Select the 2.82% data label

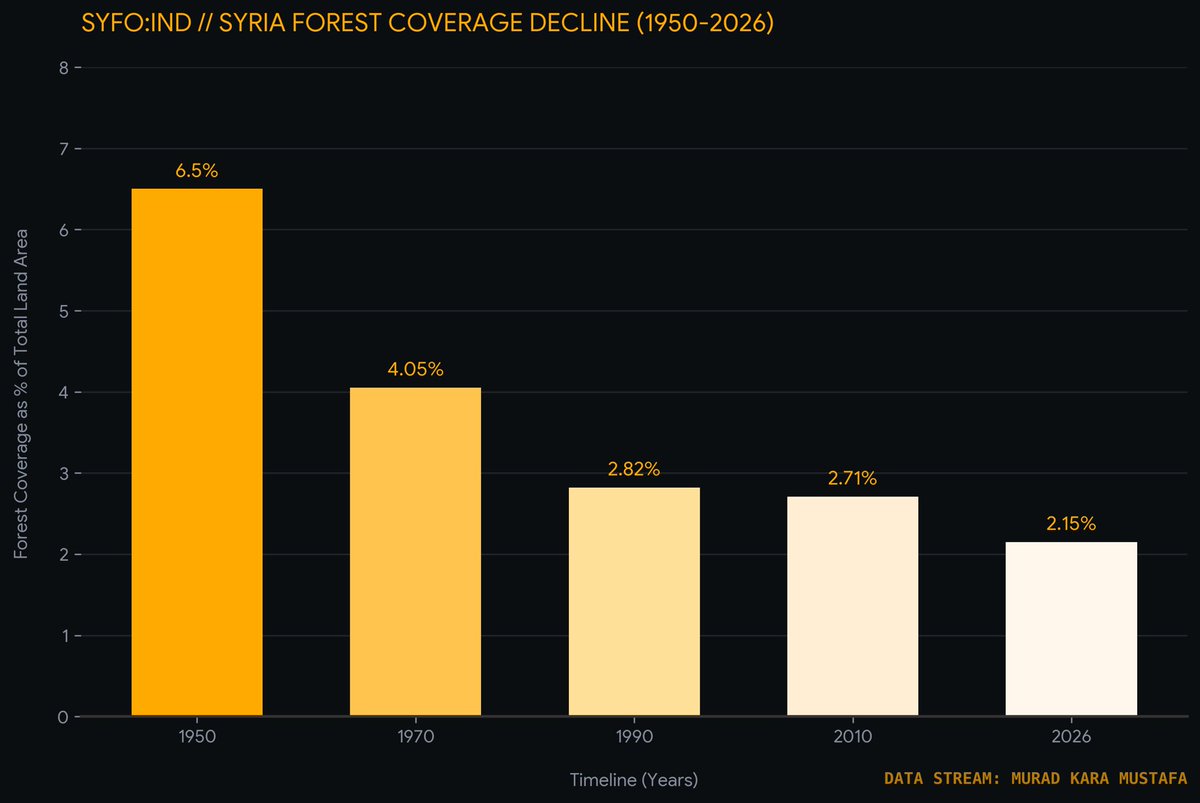pos(634,469)
